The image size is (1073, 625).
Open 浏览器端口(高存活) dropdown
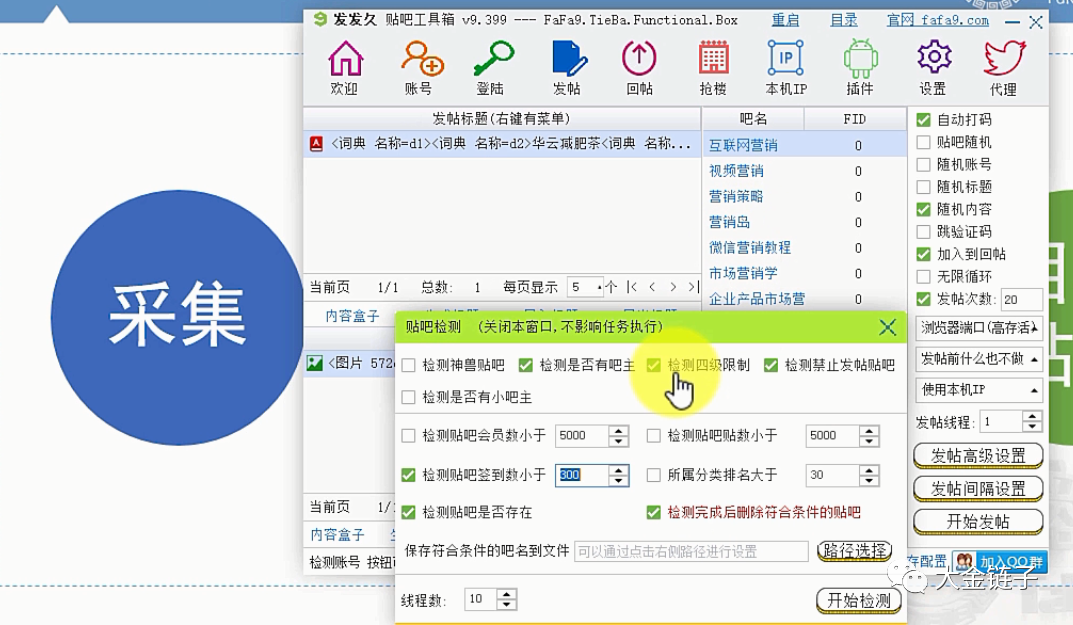coord(979,328)
